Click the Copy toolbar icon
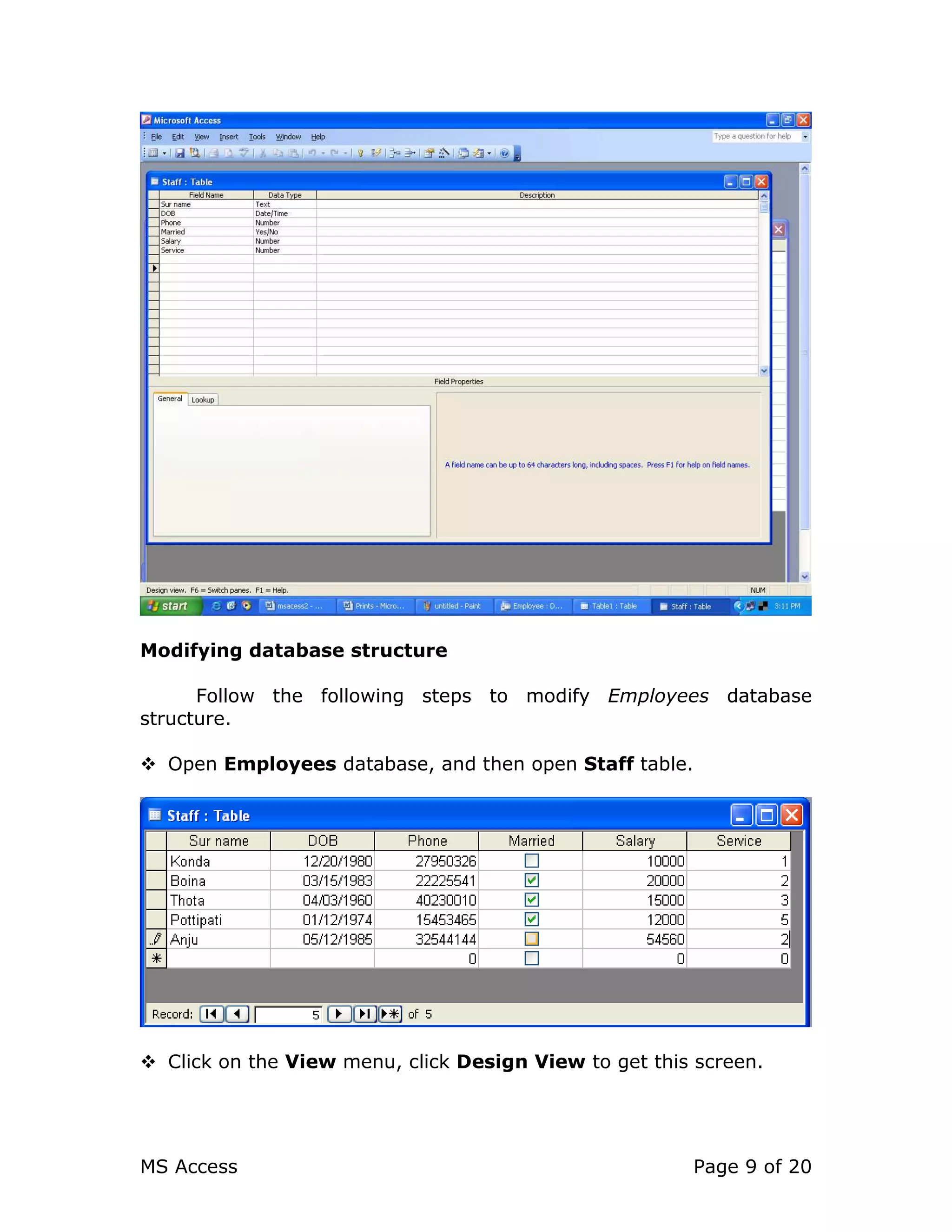 tap(278, 153)
